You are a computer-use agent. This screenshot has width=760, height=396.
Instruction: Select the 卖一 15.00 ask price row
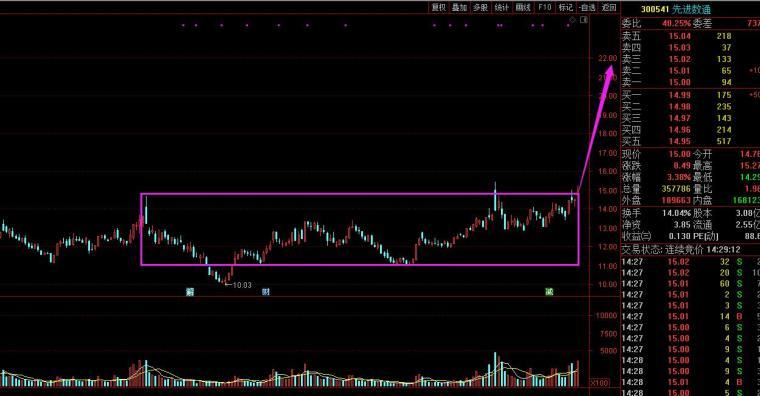click(690, 82)
